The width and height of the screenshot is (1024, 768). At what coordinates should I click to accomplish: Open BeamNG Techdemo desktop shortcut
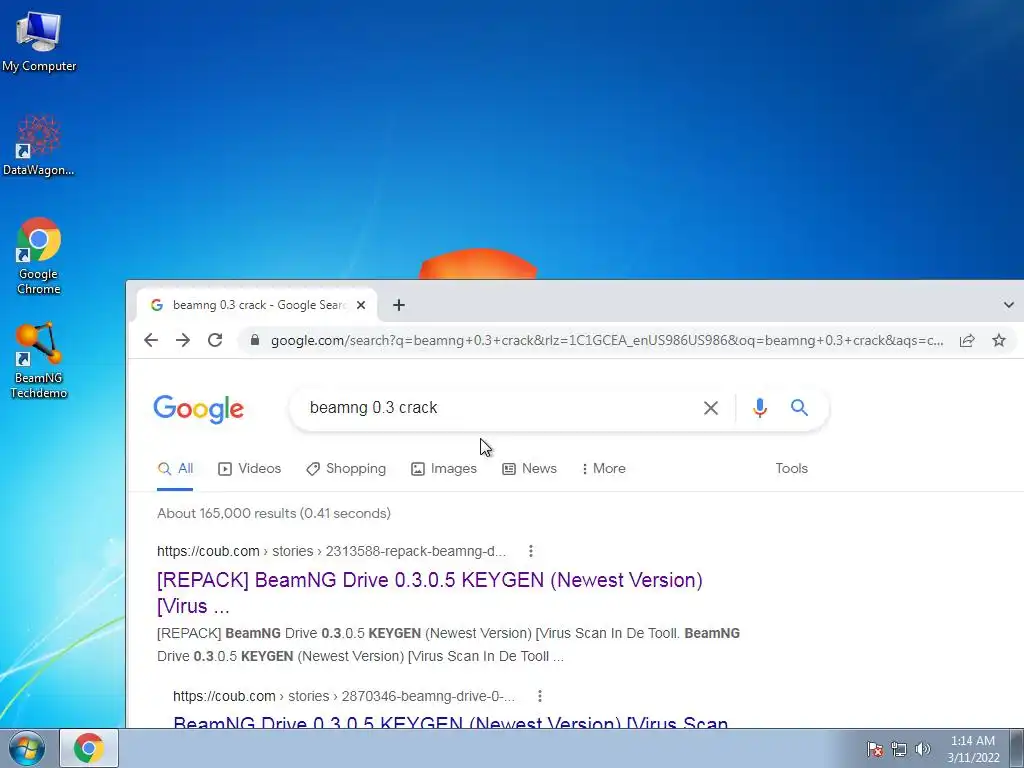(39, 360)
